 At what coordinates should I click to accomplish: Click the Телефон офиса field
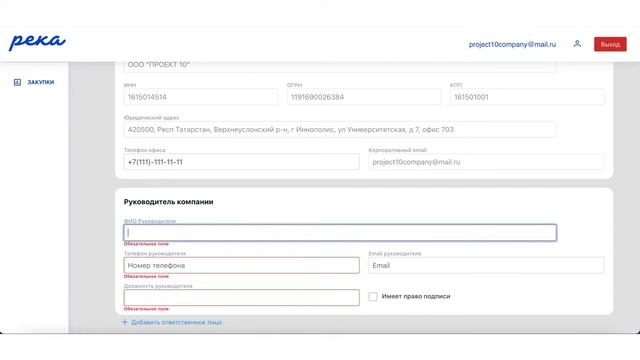click(242, 162)
